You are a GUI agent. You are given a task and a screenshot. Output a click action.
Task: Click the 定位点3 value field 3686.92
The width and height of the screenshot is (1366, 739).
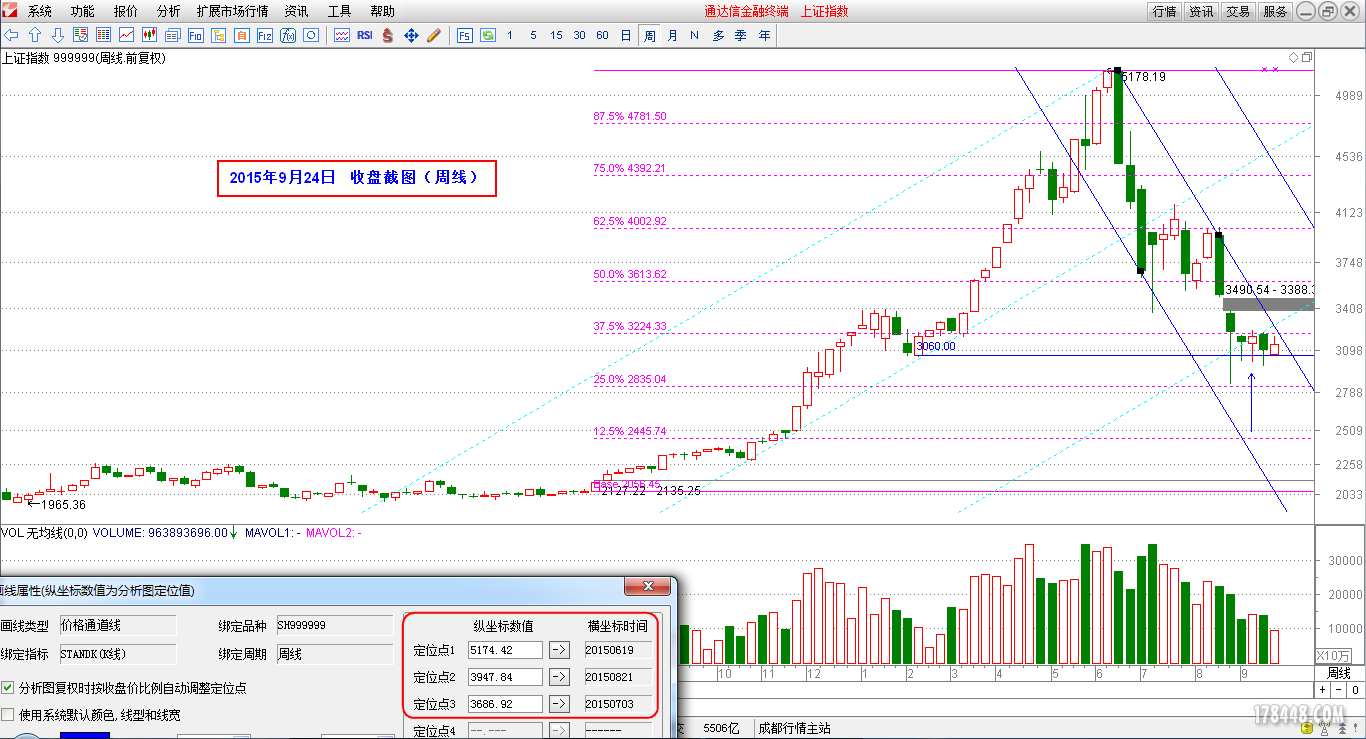click(505, 704)
